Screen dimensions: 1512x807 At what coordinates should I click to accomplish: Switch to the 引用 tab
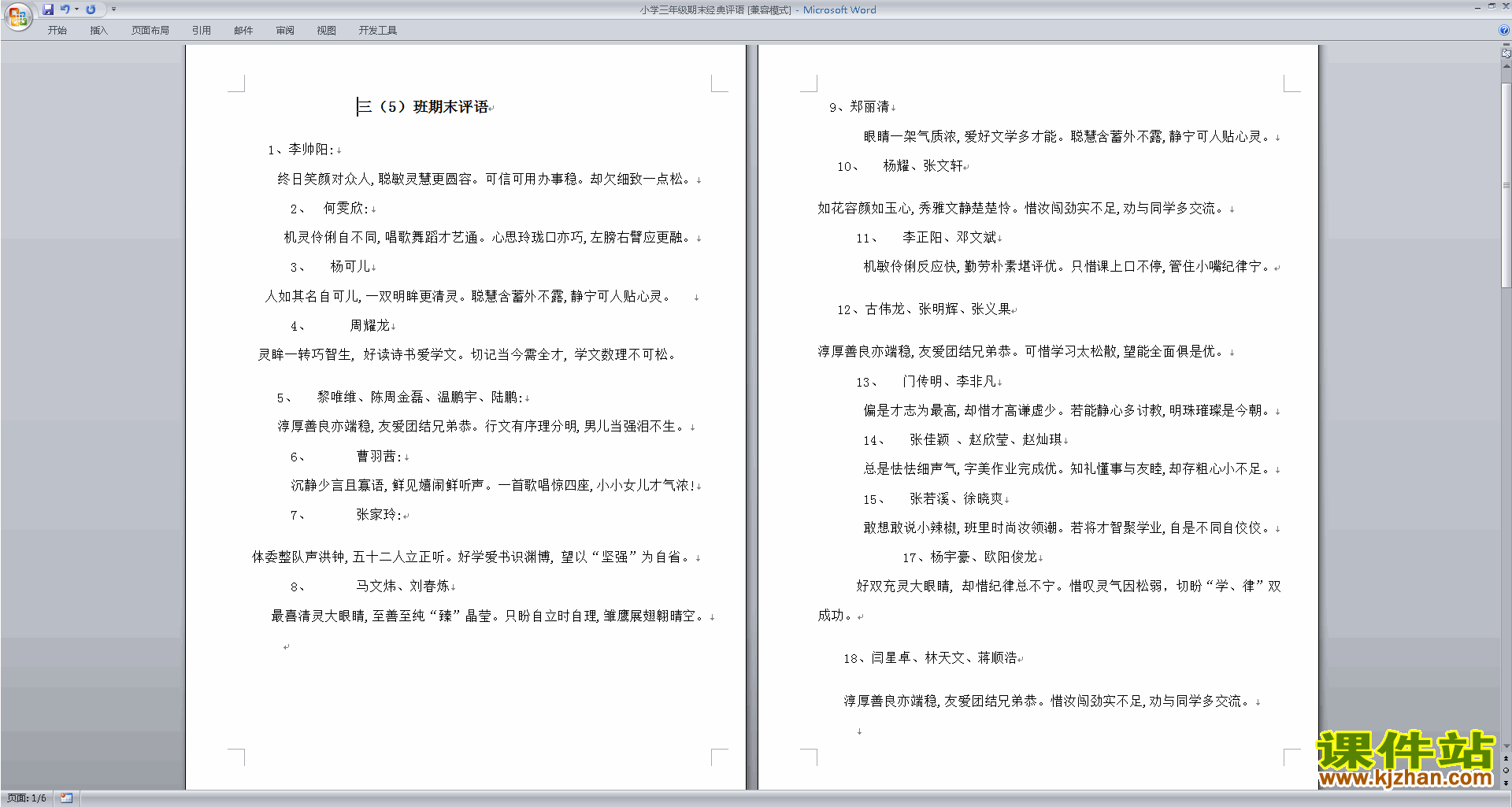(202, 31)
